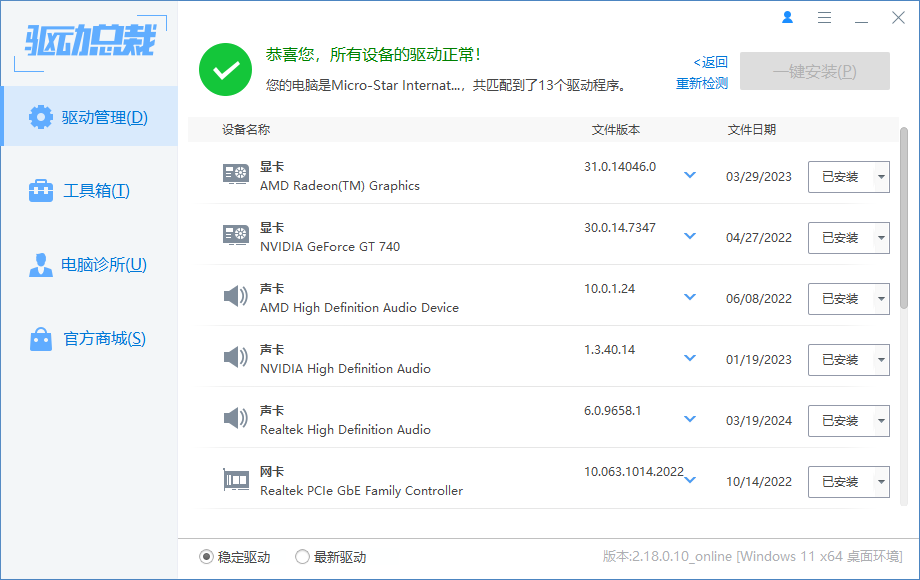Click the green checkmark status icon

(225, 70)
